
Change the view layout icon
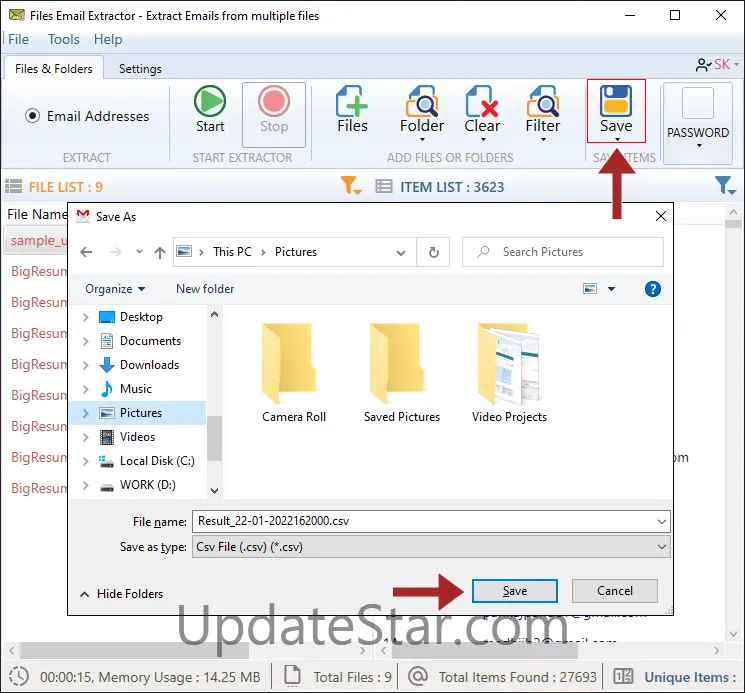pos(590,289)
